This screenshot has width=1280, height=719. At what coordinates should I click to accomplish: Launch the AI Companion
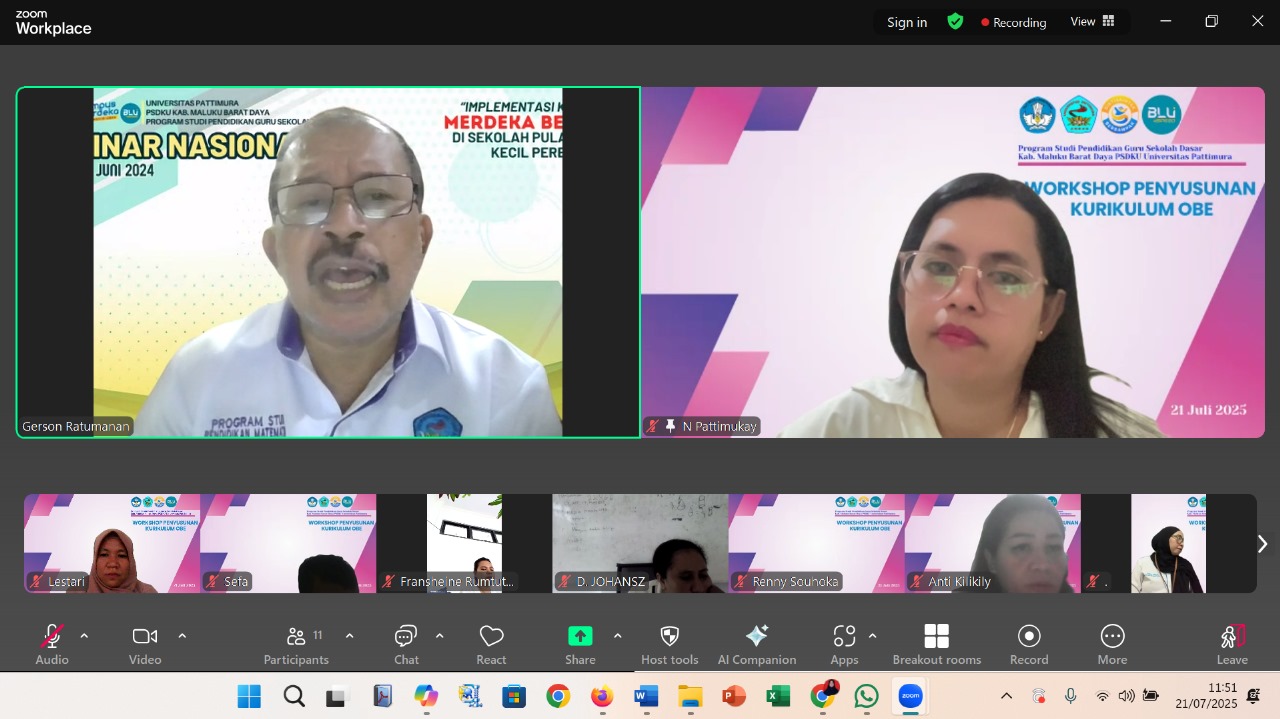[x=757, y=644]
